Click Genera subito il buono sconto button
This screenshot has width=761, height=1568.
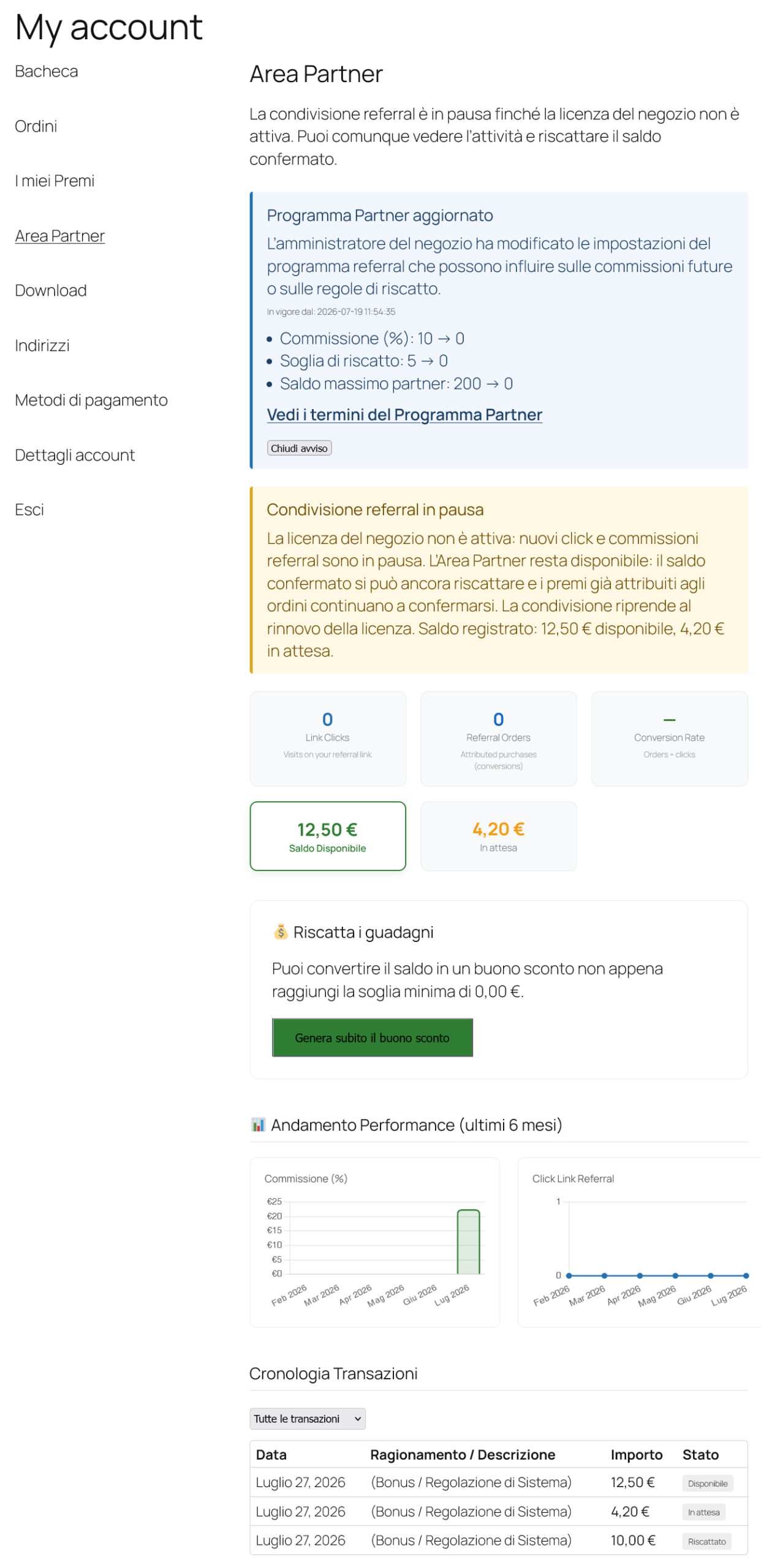(x=372, y=1037)
